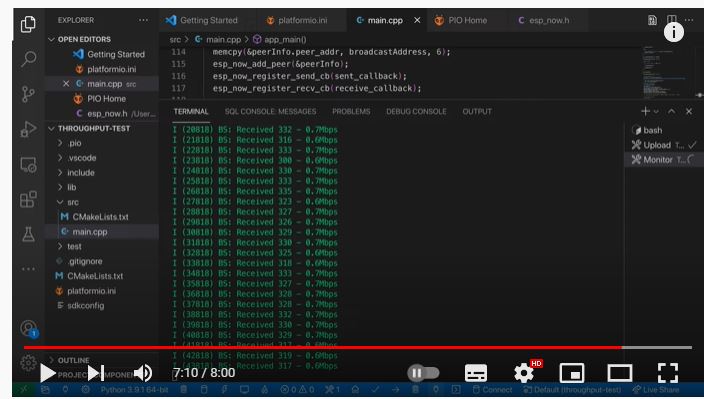Screen dimensions: 704x399
Task: Open the Problems panel tab
Action: [x=351, y=111]
